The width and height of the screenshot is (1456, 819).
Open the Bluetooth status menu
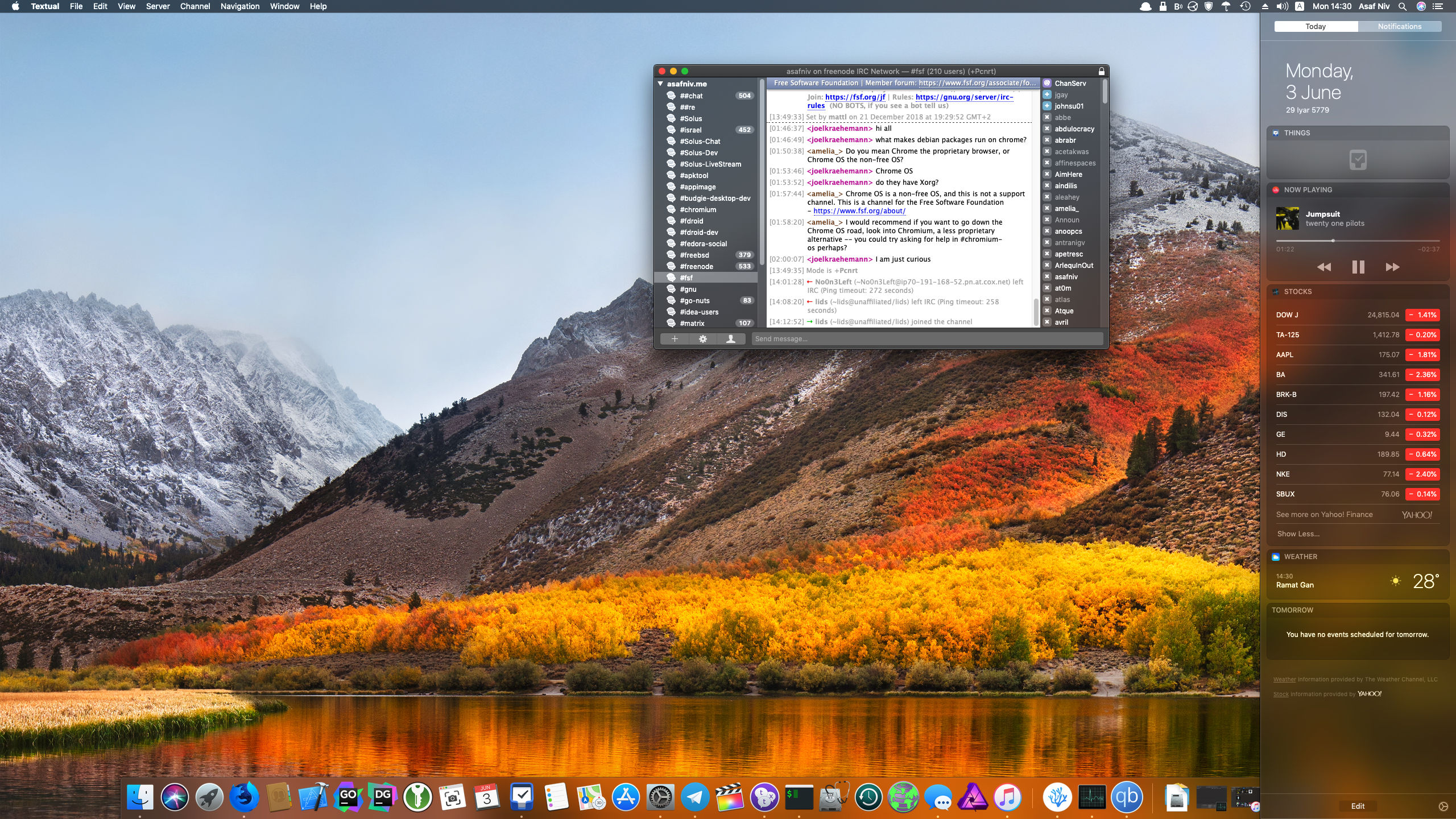pos(1178,6)
